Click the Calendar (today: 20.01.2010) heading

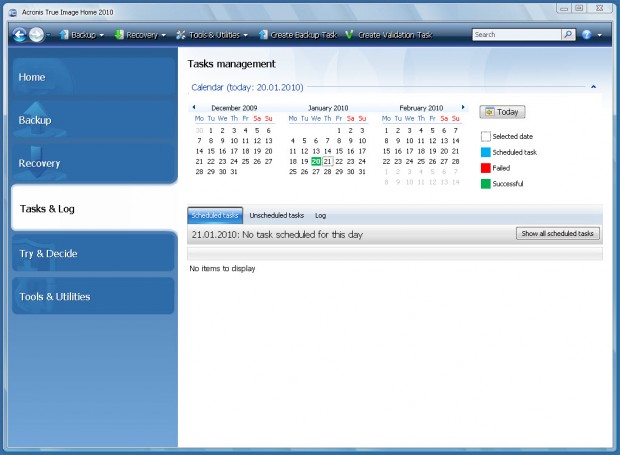(x=247, y=87)
